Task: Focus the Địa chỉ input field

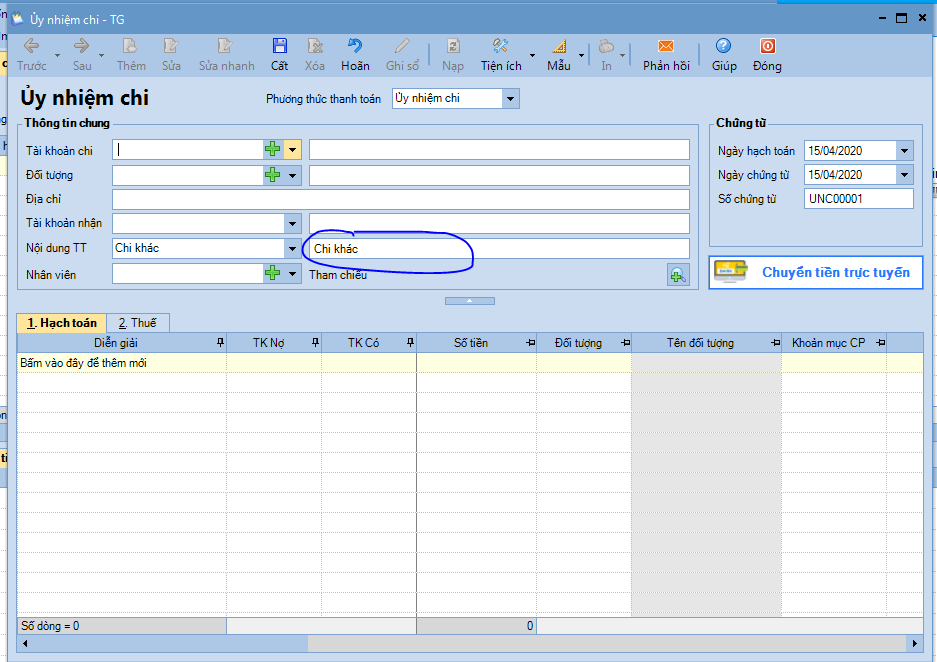Action: pos(400,200)
